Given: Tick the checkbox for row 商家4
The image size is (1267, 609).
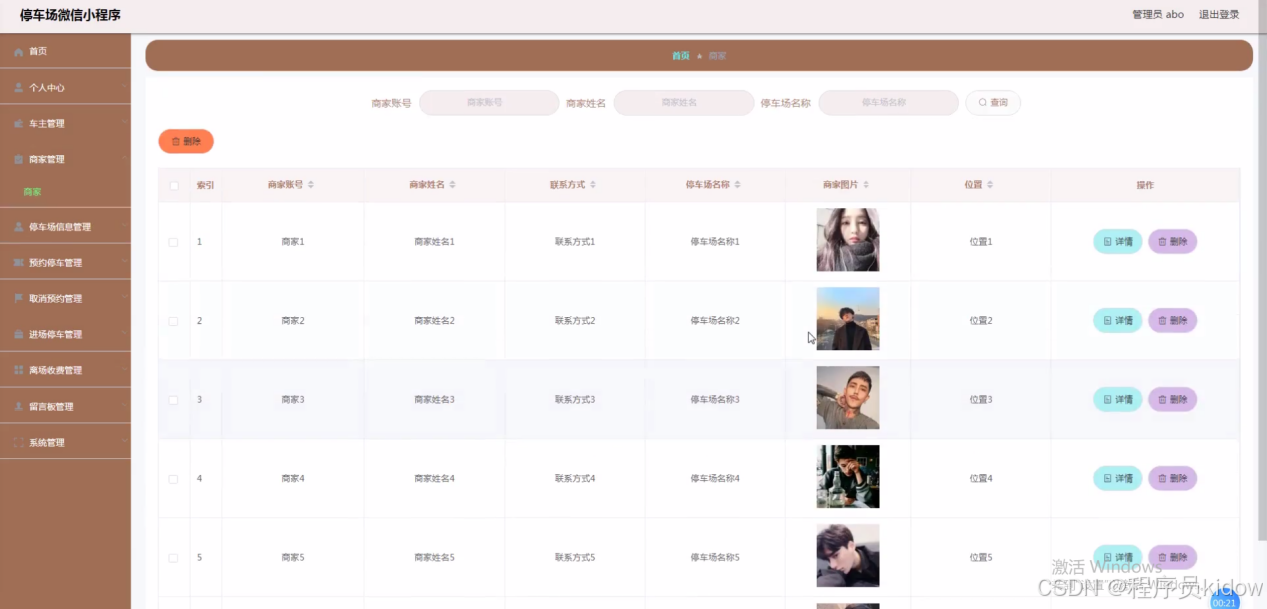Looking at the screenshot, I should click(173, 479).
